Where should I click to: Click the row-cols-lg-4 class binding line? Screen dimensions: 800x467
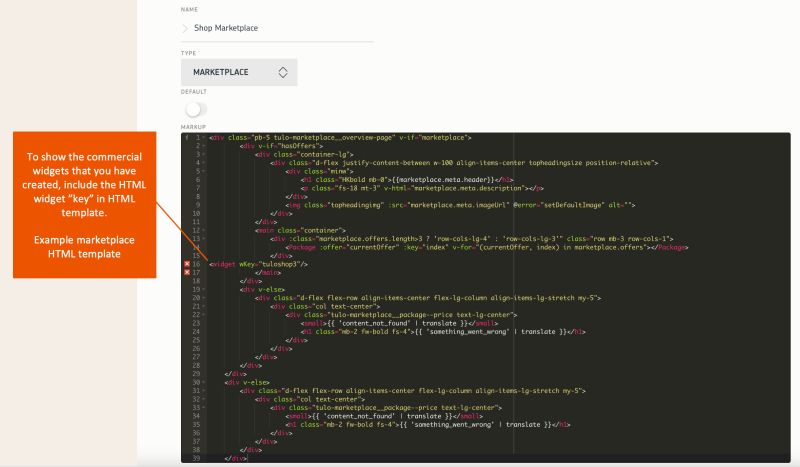472,239
